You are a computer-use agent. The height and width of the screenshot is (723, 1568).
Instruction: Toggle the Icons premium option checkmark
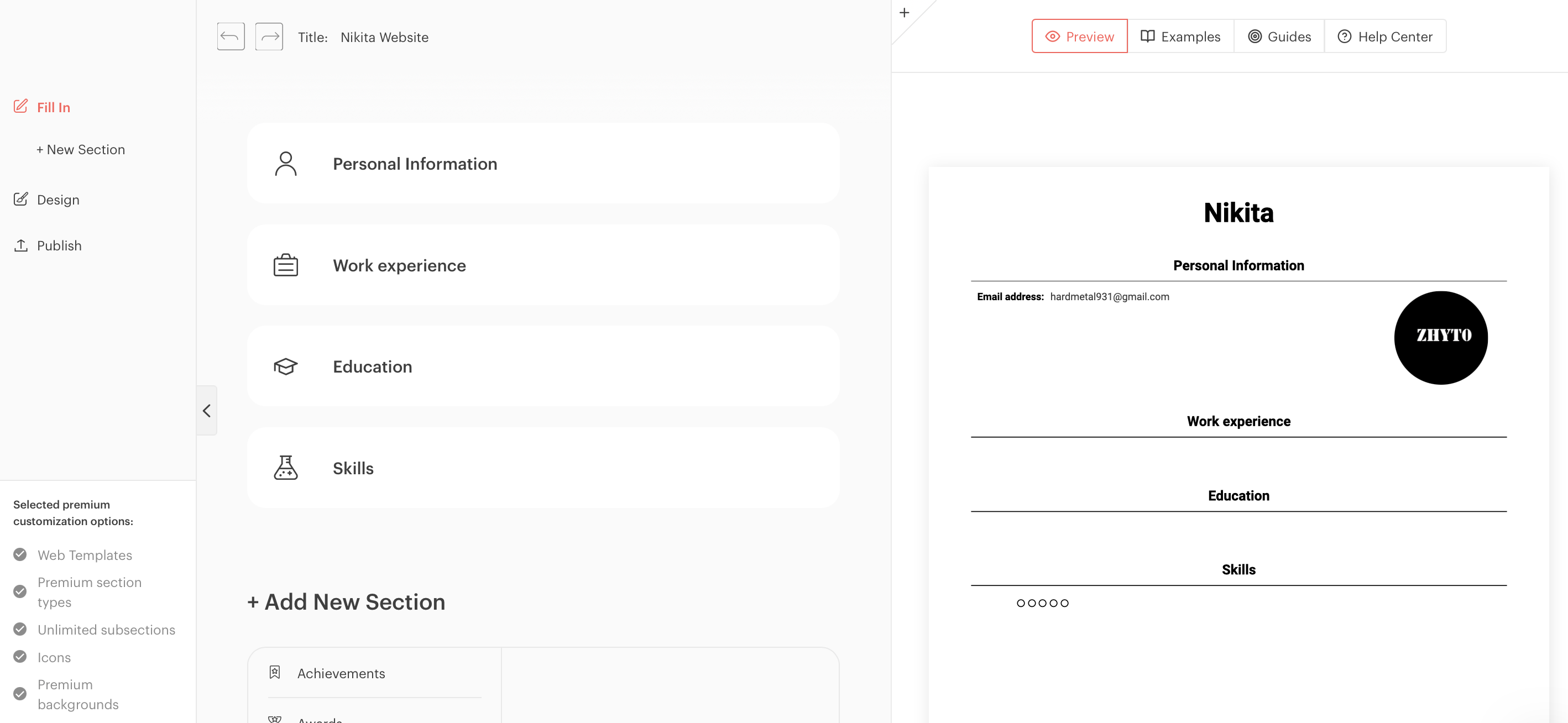click(x=19, y=657)
